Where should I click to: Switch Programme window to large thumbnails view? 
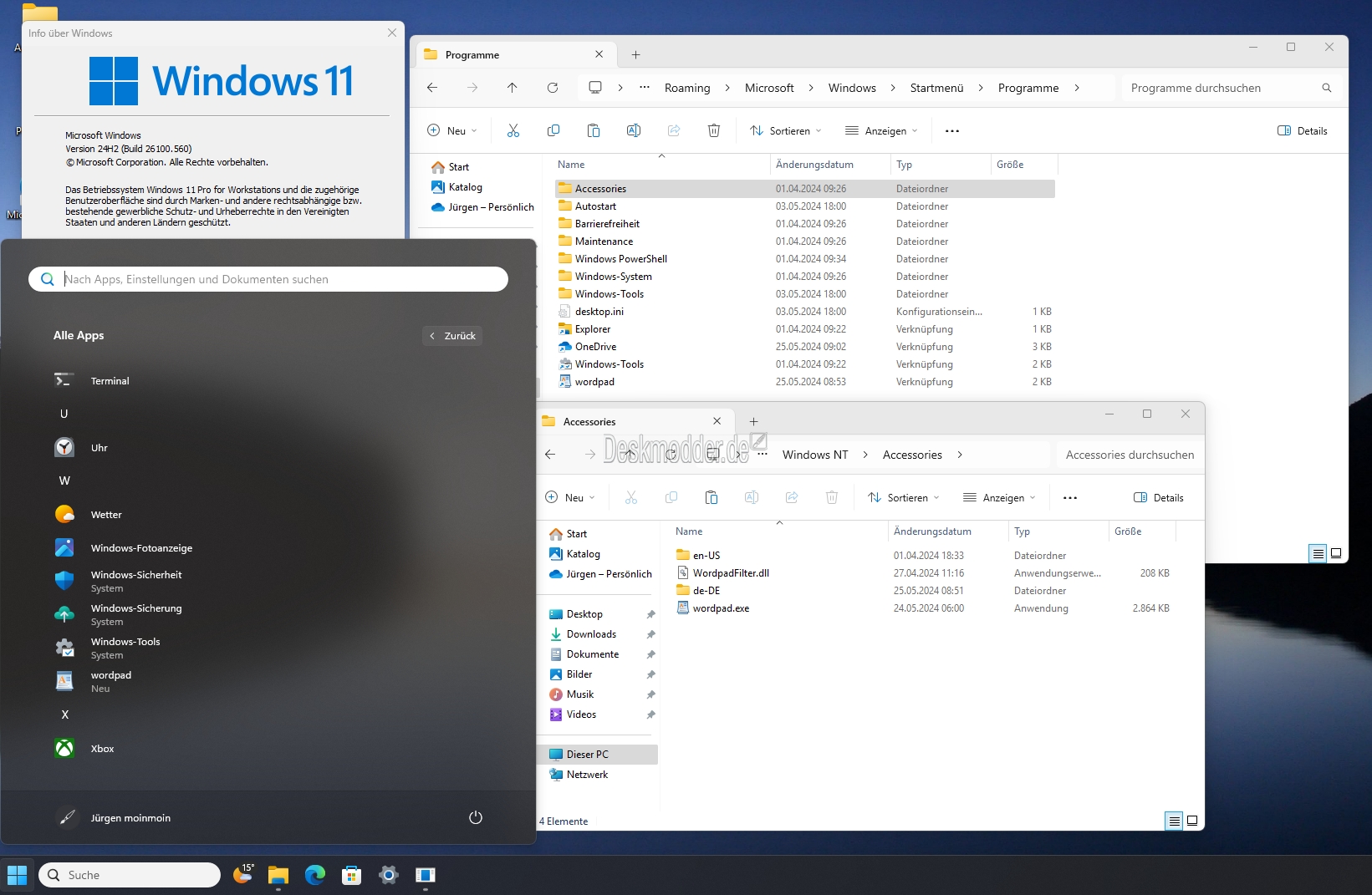coord(1336,553)
